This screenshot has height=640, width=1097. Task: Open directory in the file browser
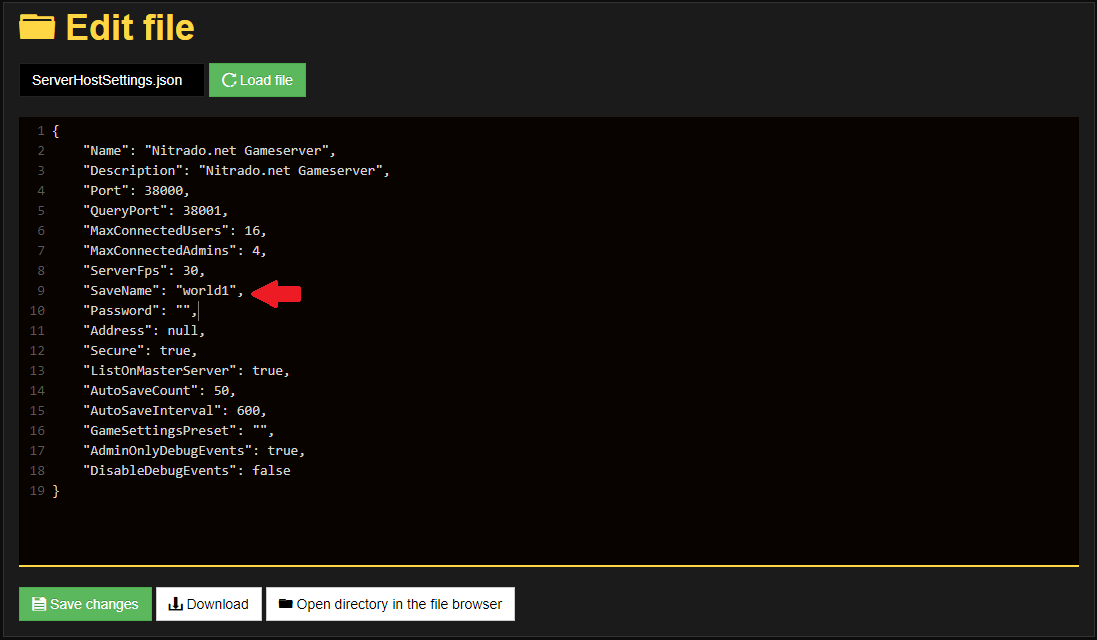click(x=390, y=604)
